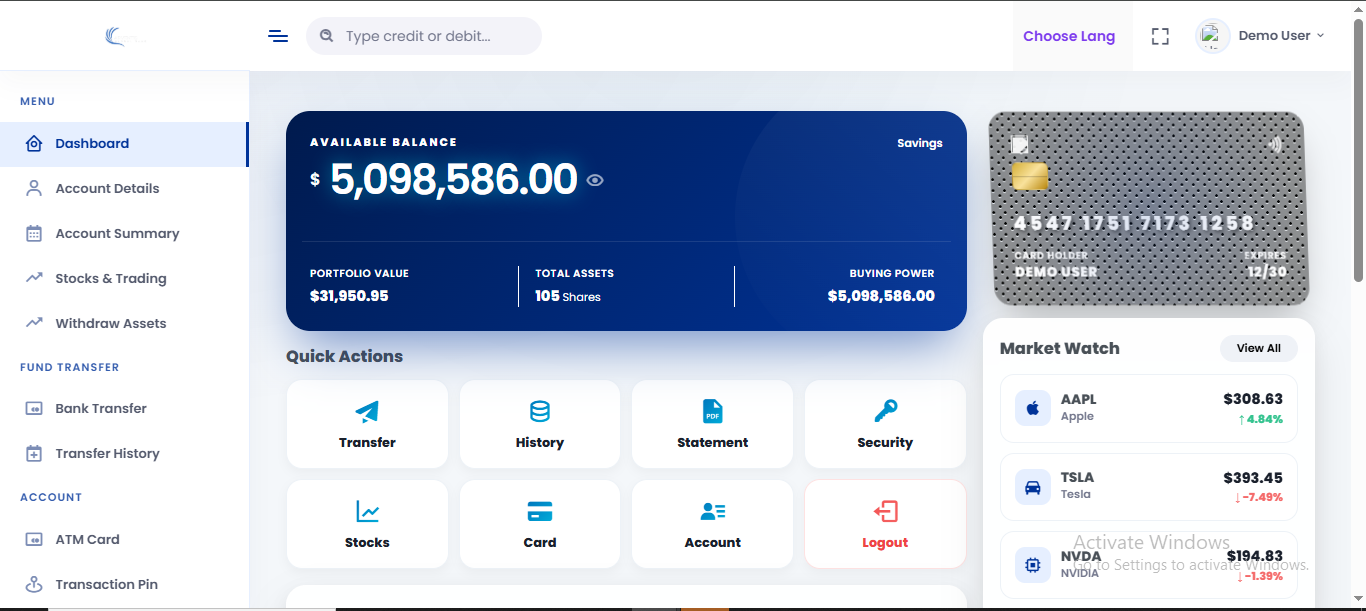Open the History quick action label
The image size is (1366, 611).
[540, 442]
